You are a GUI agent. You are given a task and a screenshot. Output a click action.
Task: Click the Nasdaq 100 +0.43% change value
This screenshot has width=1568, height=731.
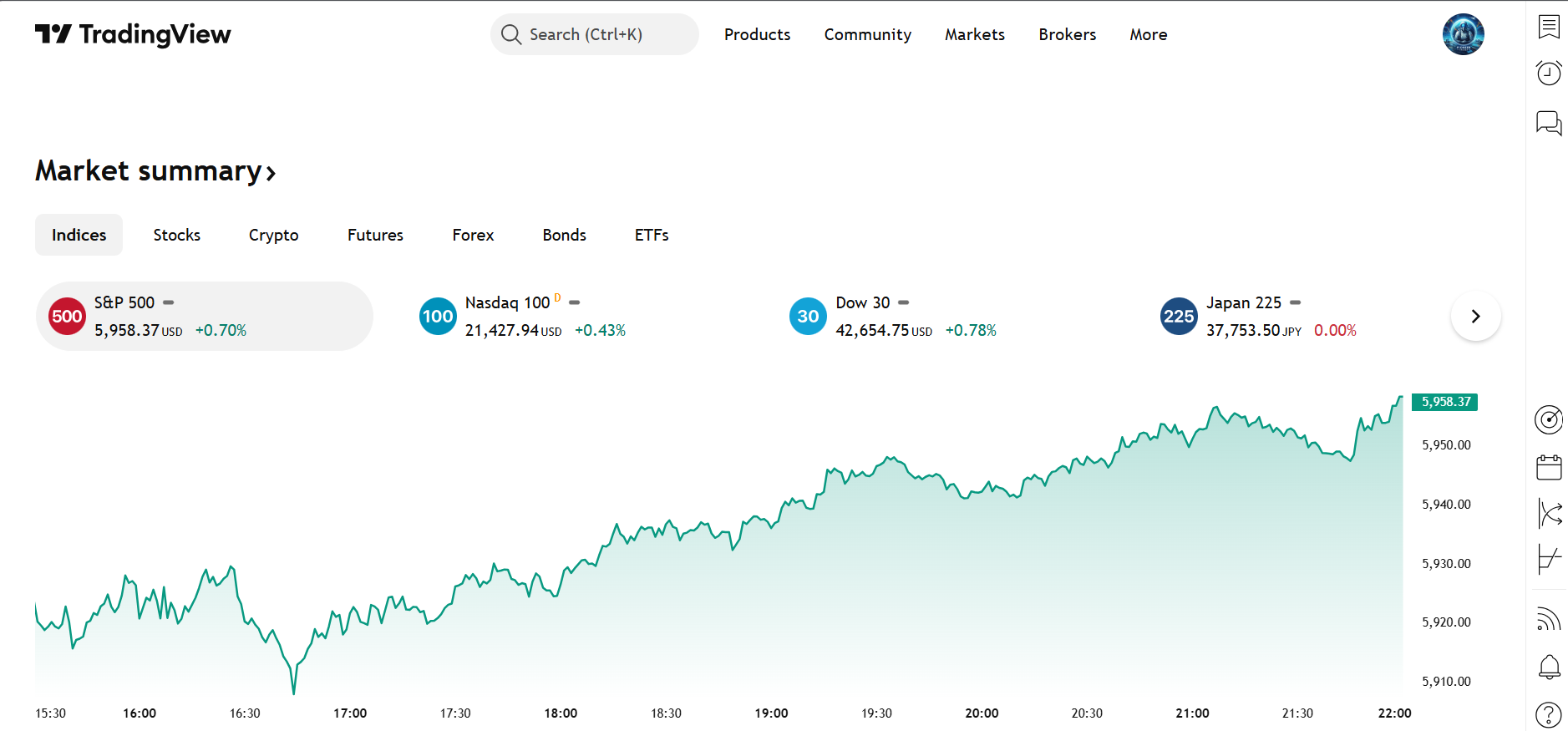(600, 330)
